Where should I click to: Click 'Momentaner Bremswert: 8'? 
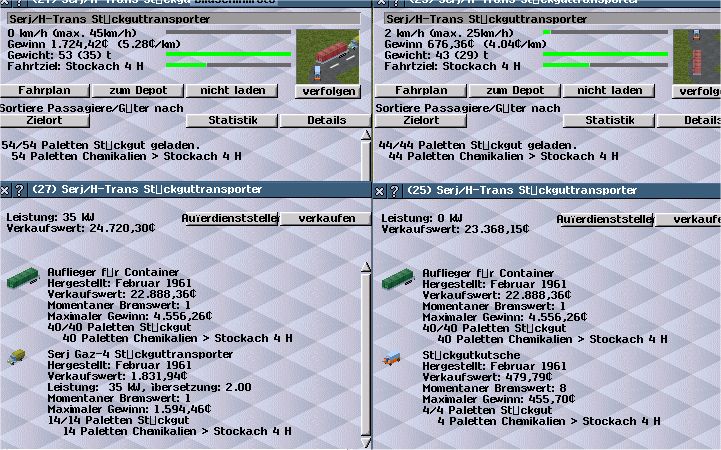pyautogui.click(x=494, y=388)
